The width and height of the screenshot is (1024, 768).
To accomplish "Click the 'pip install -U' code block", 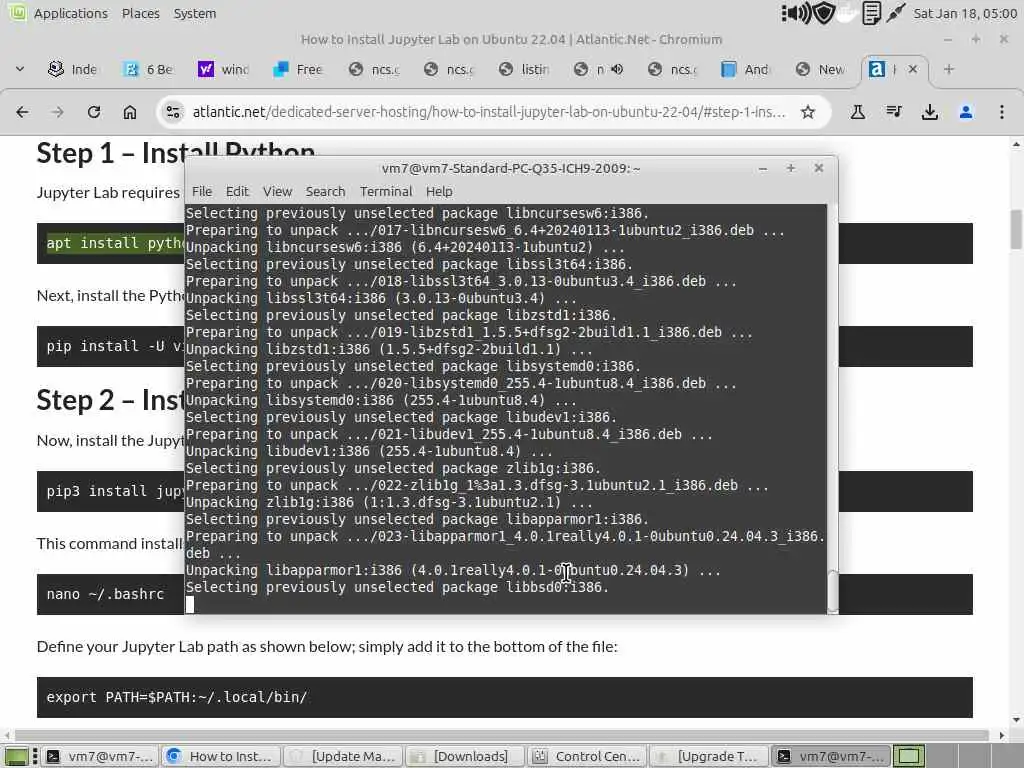I will (x=110, y=346).
